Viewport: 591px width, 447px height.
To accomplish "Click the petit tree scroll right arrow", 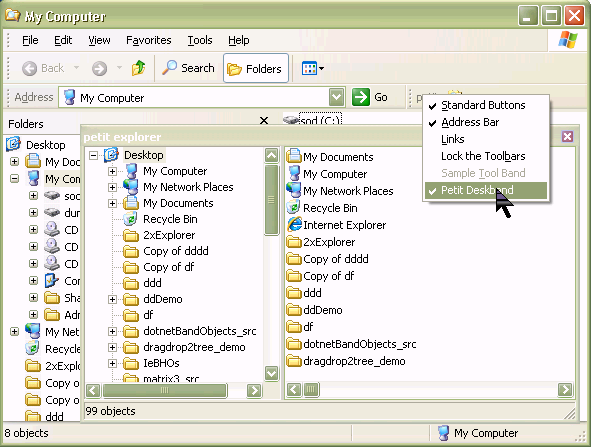I will 254,390.
